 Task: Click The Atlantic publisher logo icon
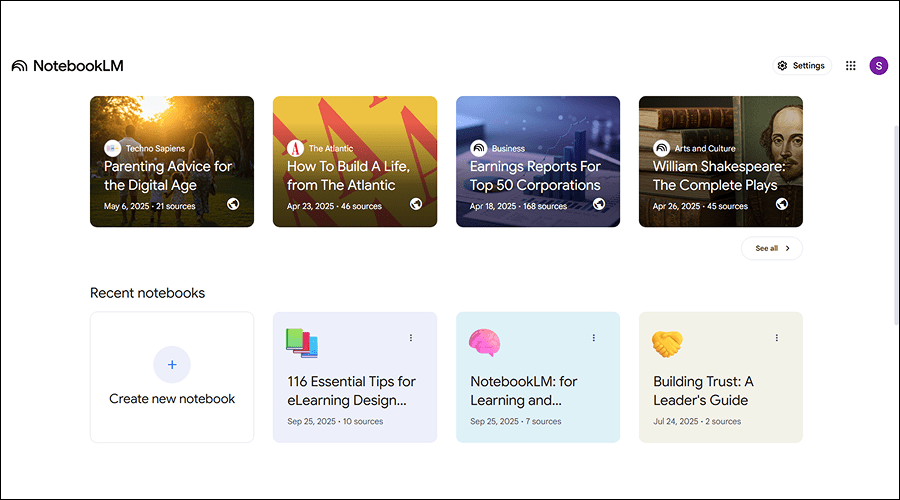[295, 148]
